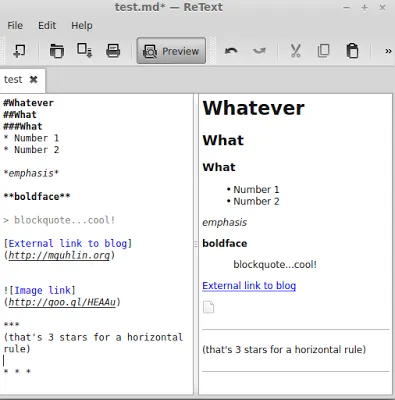This screenshot has height=400, width=395.
Task: Click the **boldface** text in editor
Action: pos(37,197)
